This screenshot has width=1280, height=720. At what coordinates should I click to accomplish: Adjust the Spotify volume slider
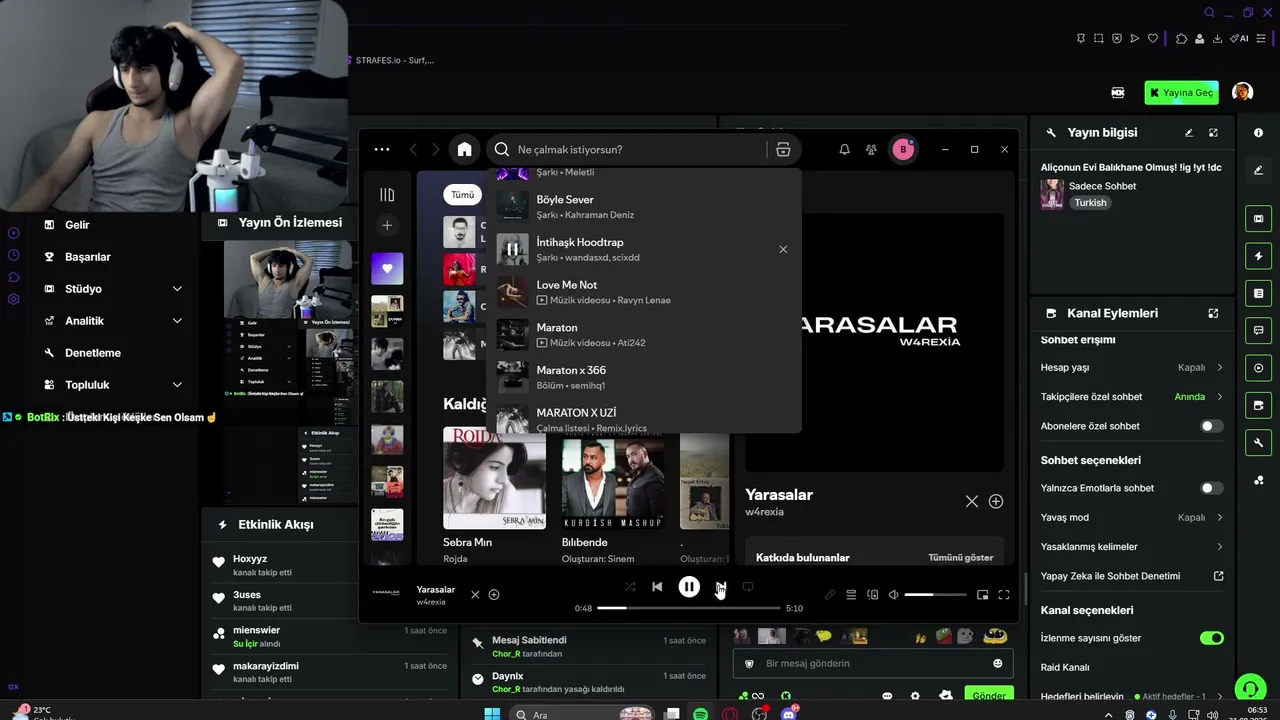[935, 595]
